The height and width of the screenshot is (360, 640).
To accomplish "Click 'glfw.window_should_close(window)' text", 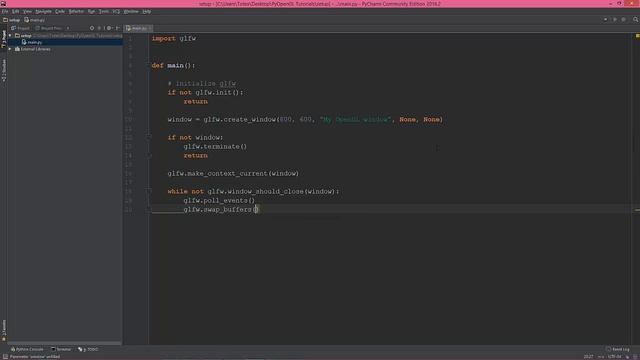I will point(271,191).
